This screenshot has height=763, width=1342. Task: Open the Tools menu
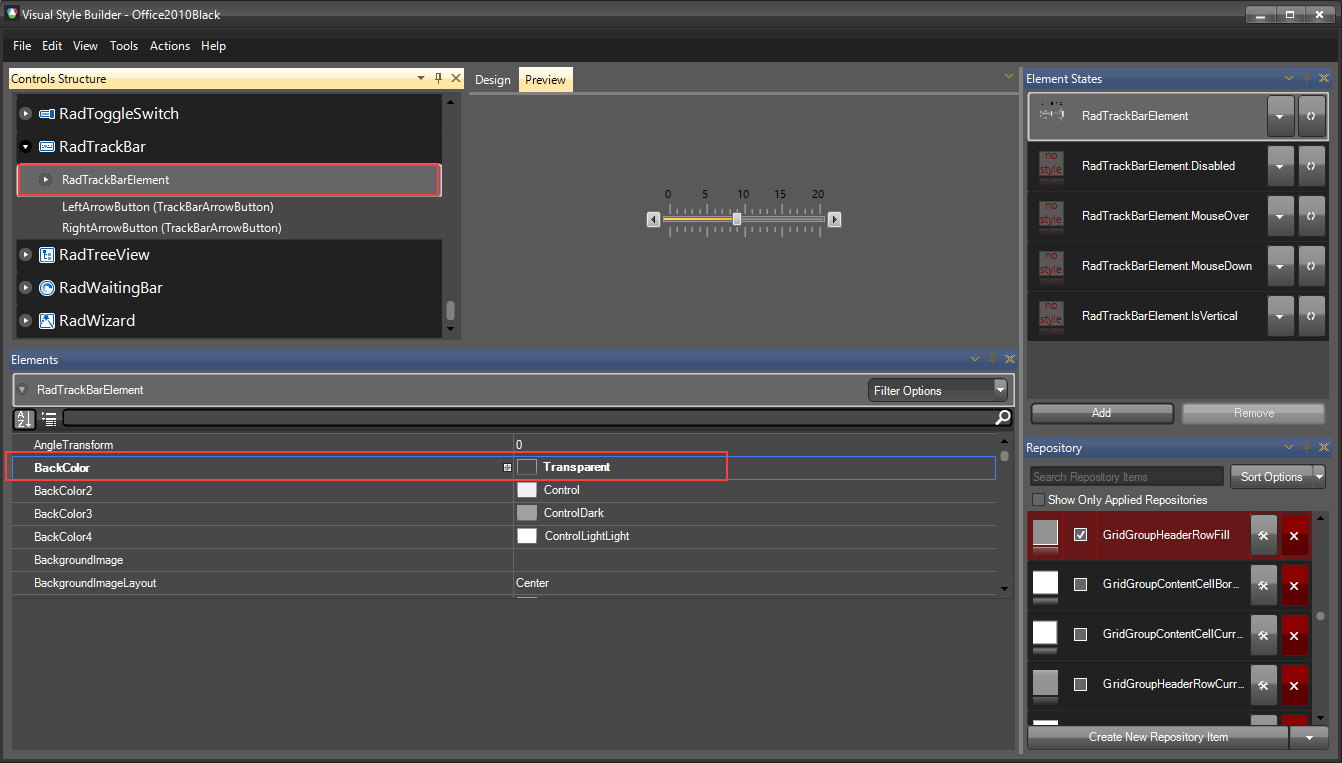click(x=124, y=46)
